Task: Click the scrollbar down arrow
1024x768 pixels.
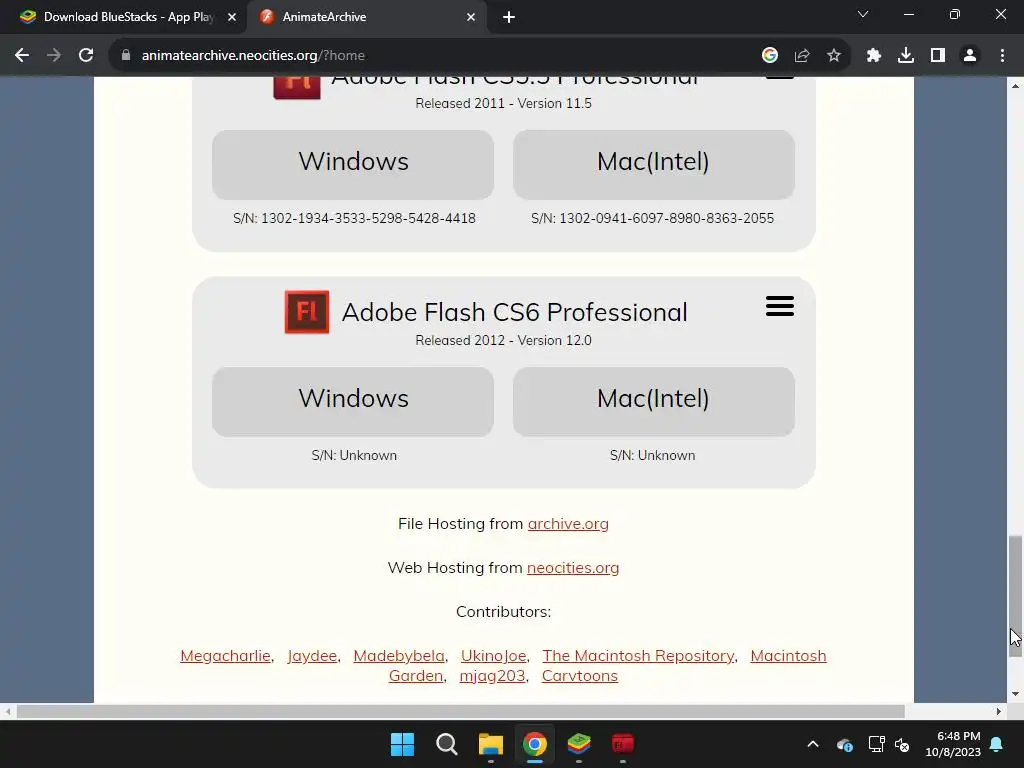Action: (x=1015, y=694)
